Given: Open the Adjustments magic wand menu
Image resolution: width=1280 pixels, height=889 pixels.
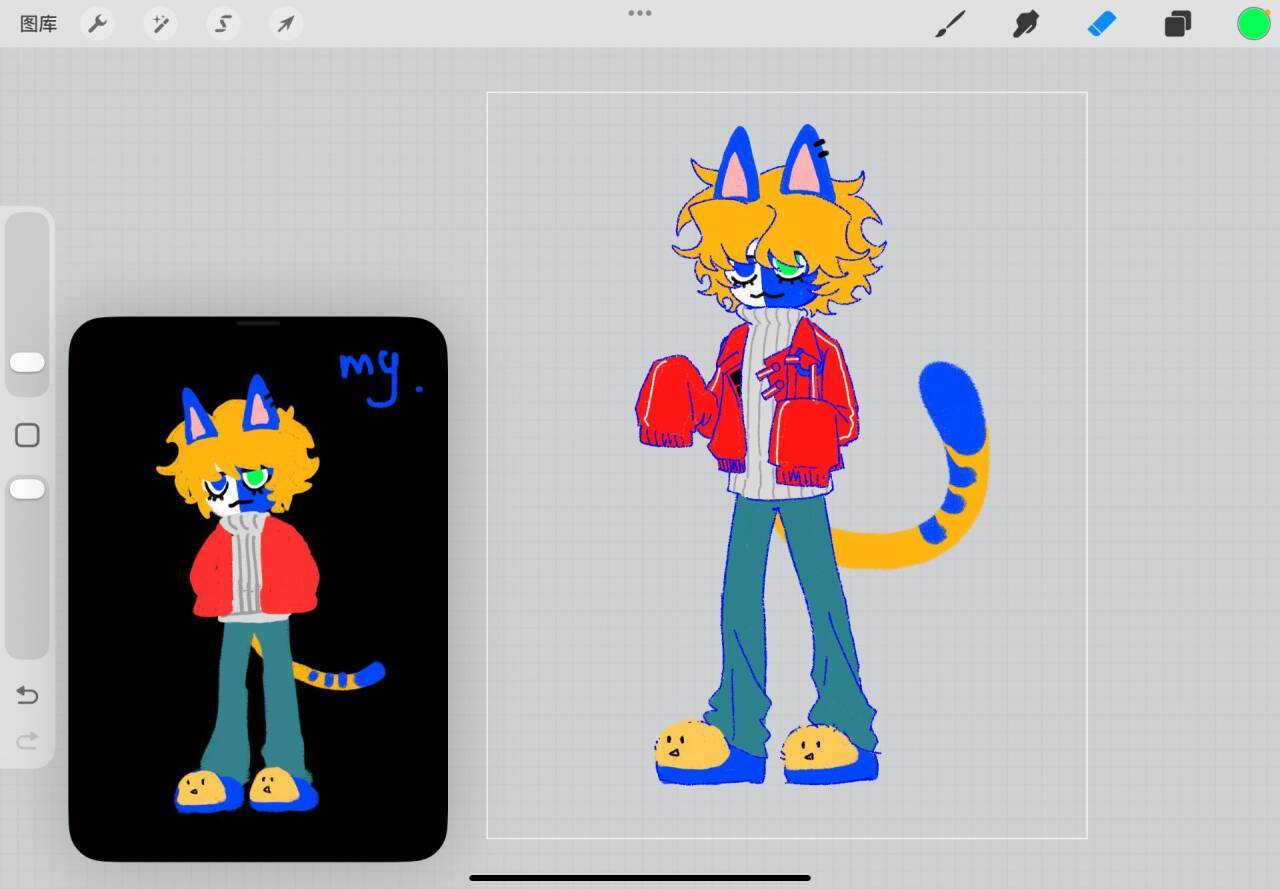Looking at the screenshot, I should click(x=160, y=24).
